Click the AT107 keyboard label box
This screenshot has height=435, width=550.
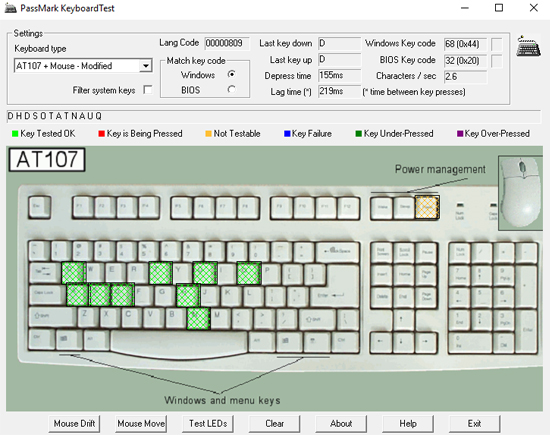click(x=47, y=160)
